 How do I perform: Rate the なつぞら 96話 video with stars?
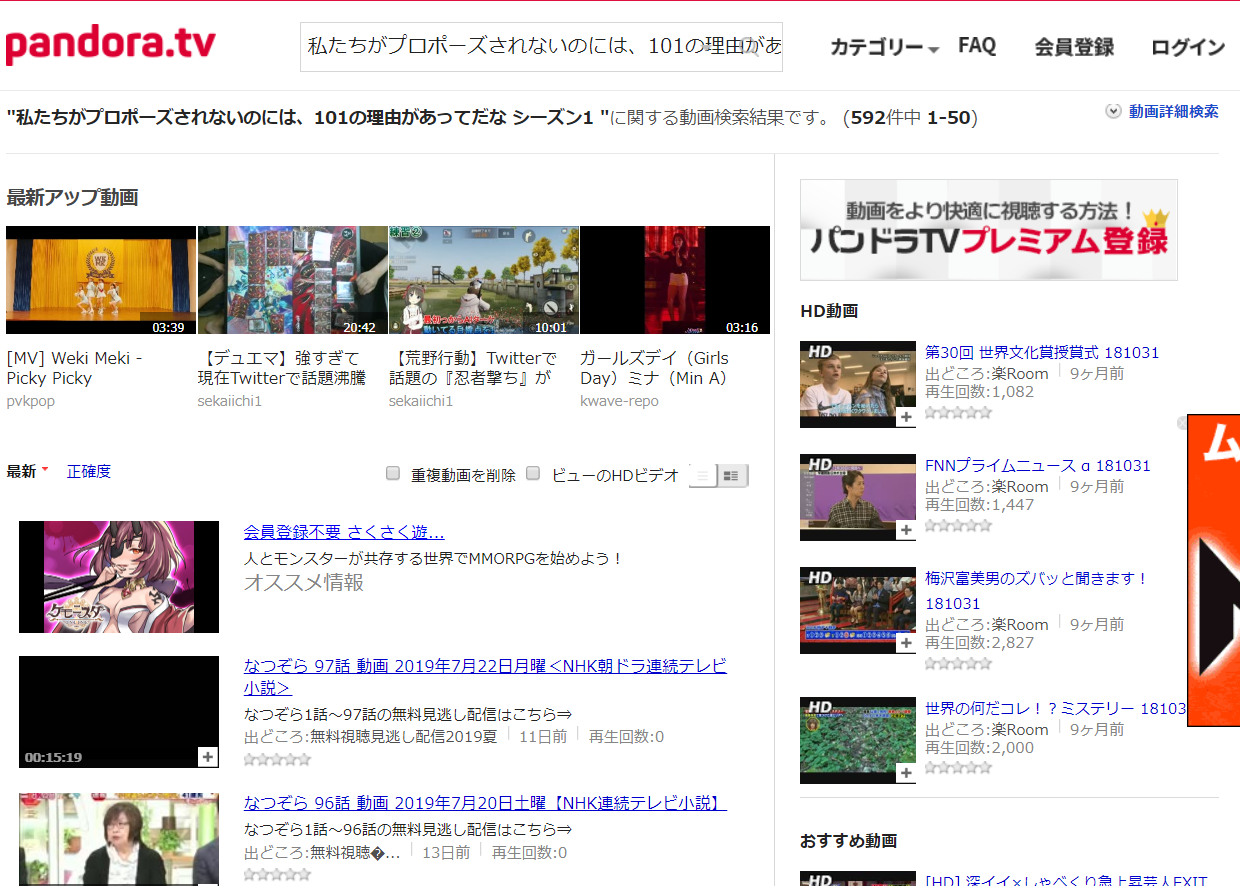277,875
